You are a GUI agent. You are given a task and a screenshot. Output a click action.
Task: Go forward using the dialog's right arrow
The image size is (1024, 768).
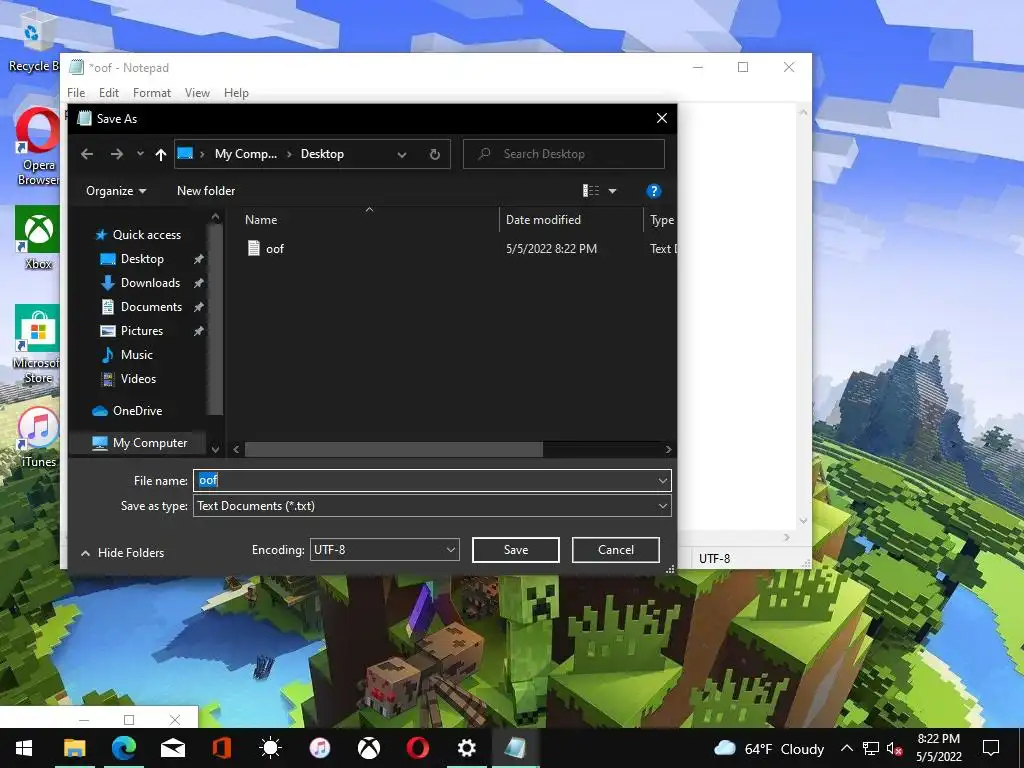[x=117, y=154]
